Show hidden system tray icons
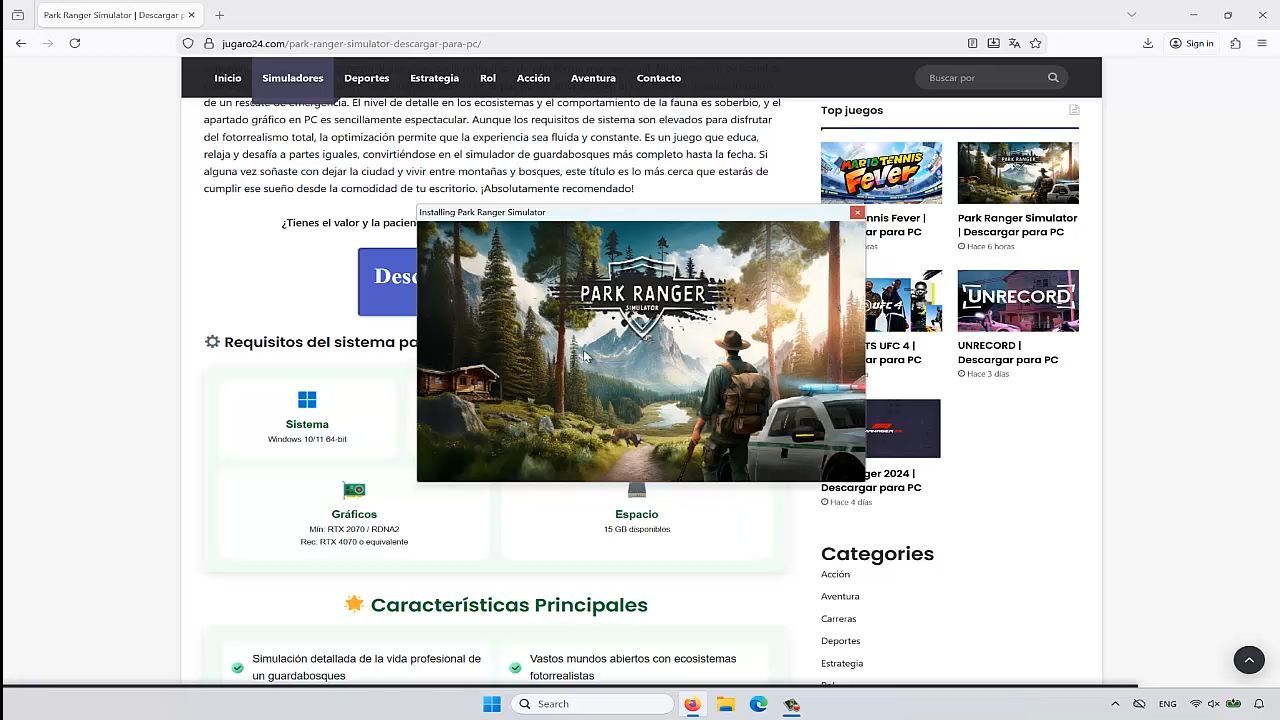 (1115, 704)
